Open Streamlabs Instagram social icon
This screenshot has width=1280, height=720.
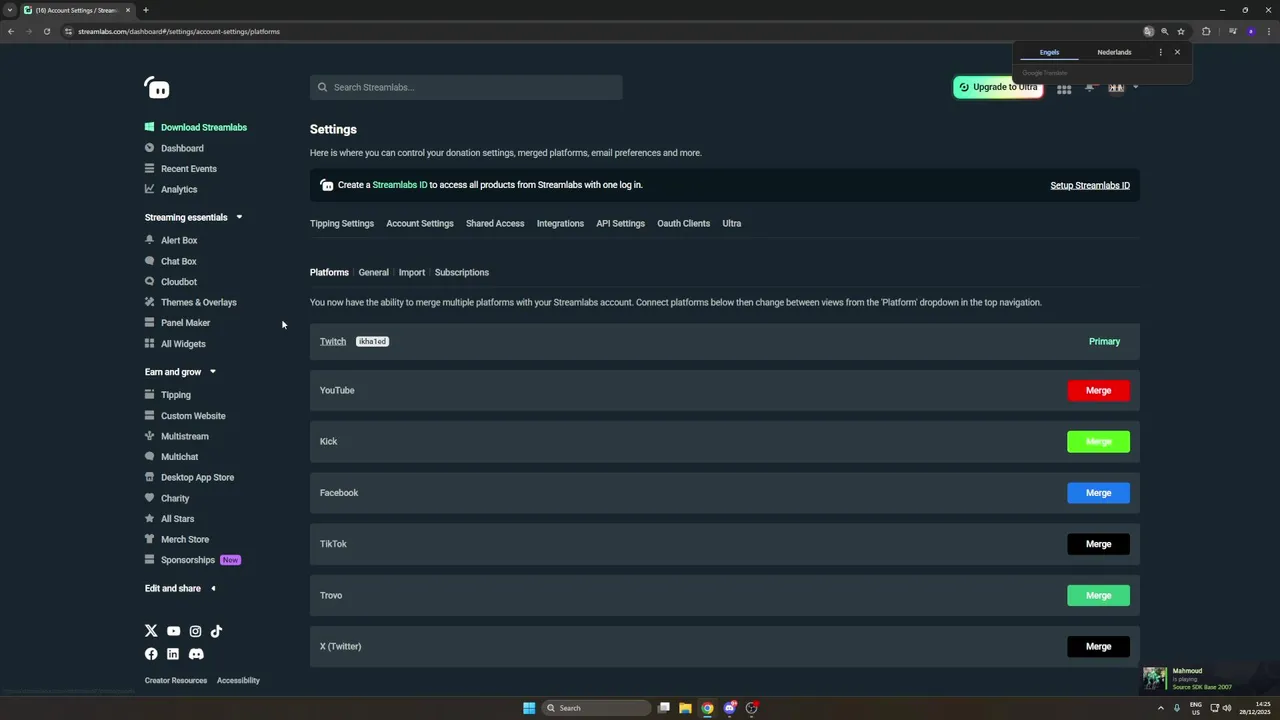tap(195, 631)
